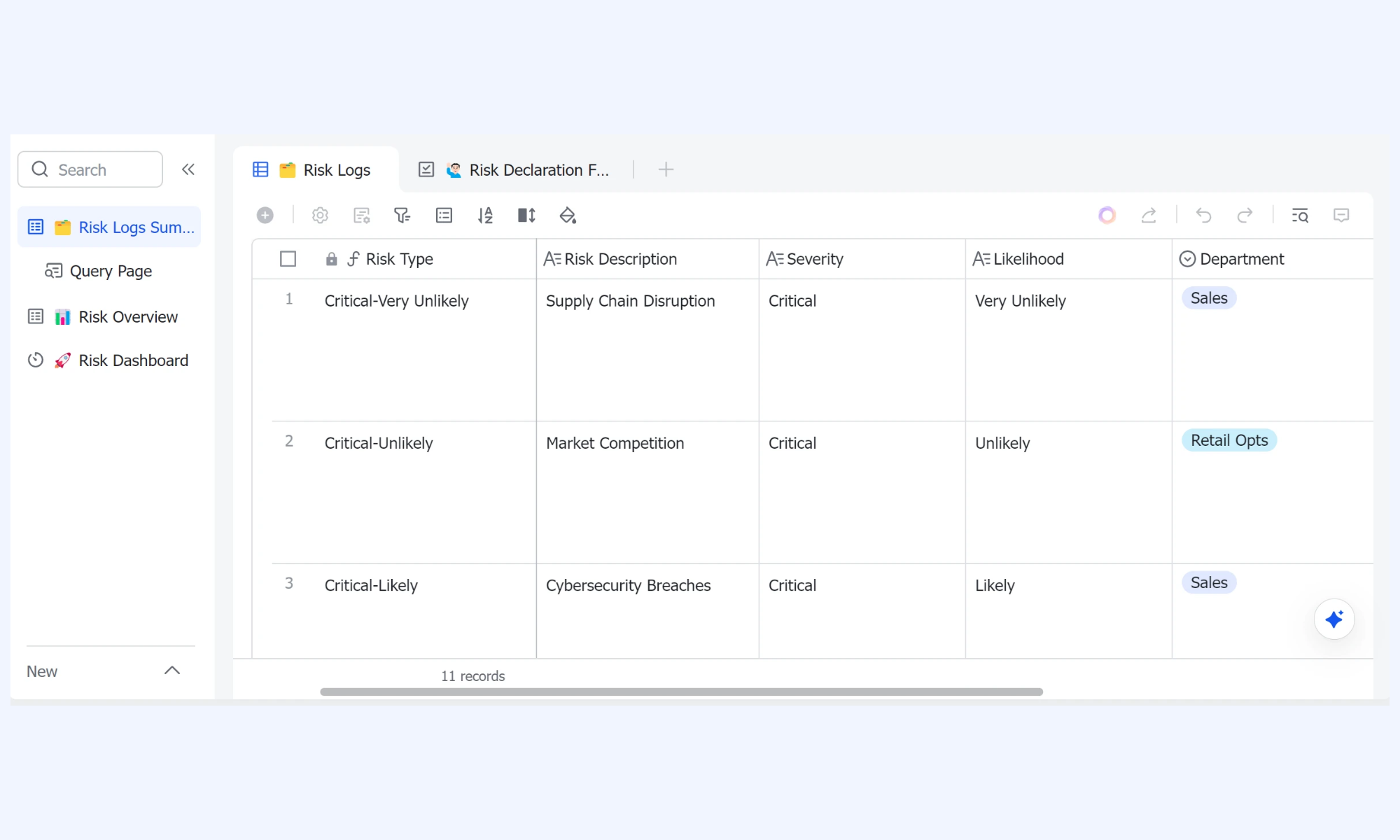The height and width of the screenshot is (840, 1400).
Task: Click the floating AI sparkle button
Action: click(1334, 619)
